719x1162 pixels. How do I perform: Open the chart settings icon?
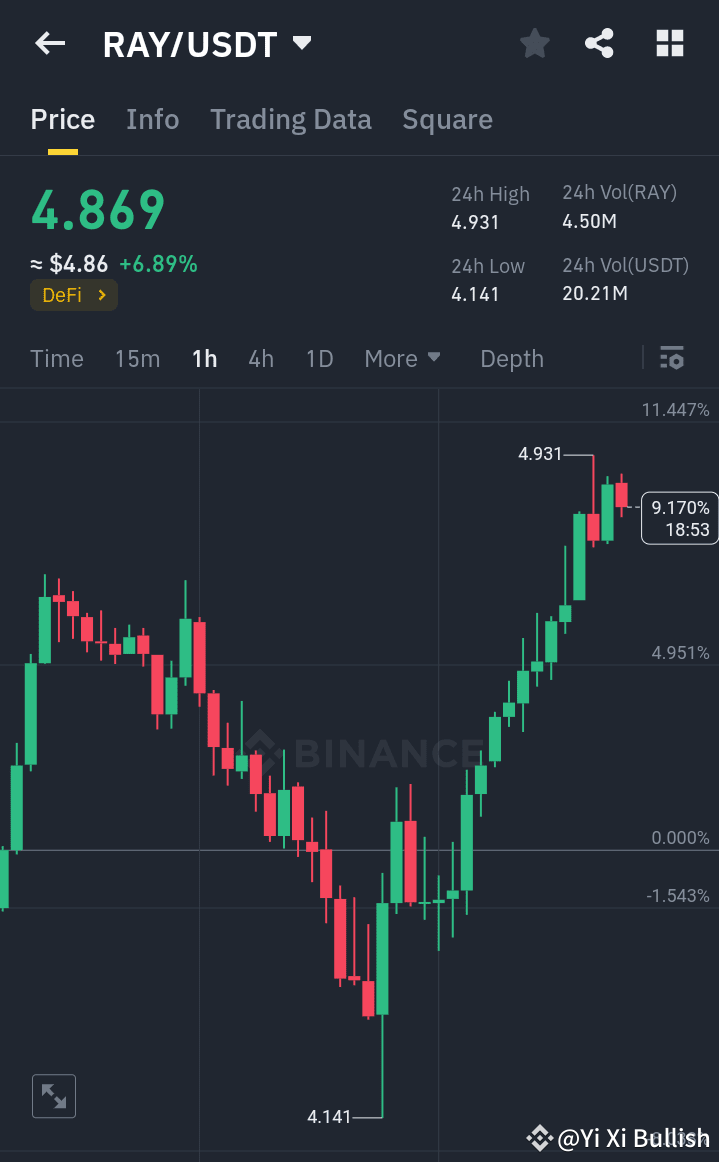(x=671, y=358)
